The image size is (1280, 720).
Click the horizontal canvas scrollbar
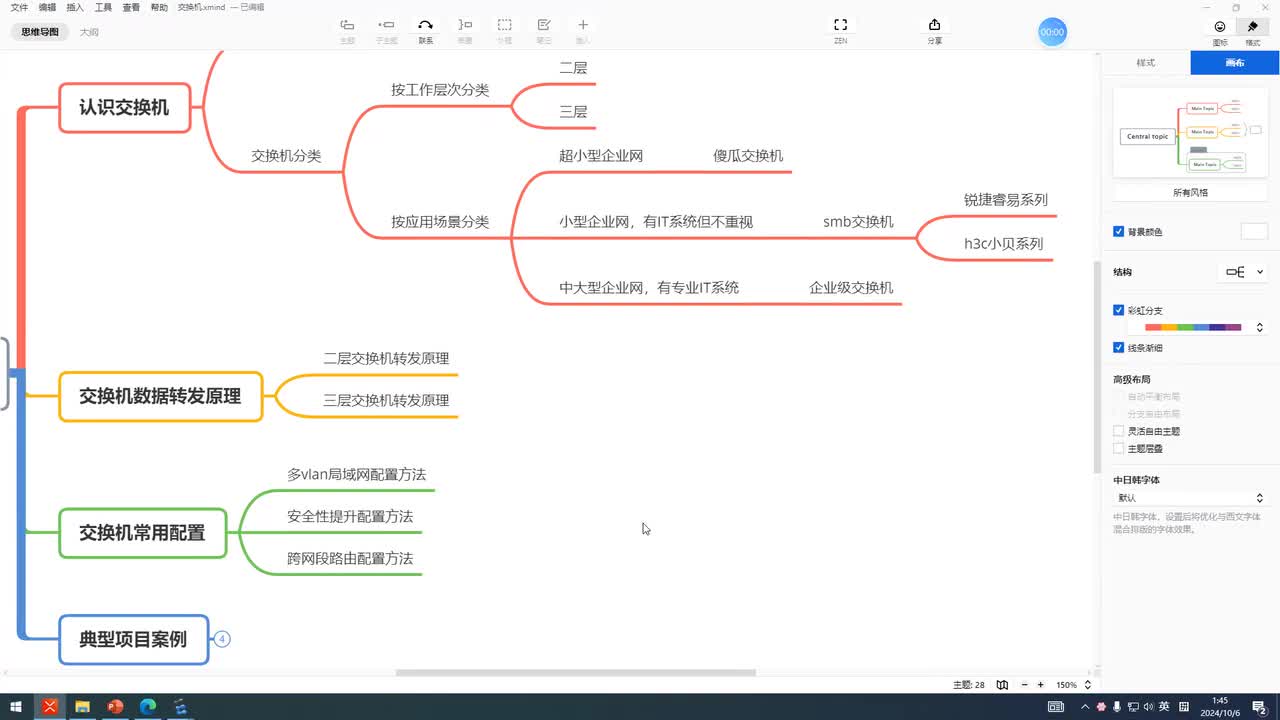pos(576,673)
